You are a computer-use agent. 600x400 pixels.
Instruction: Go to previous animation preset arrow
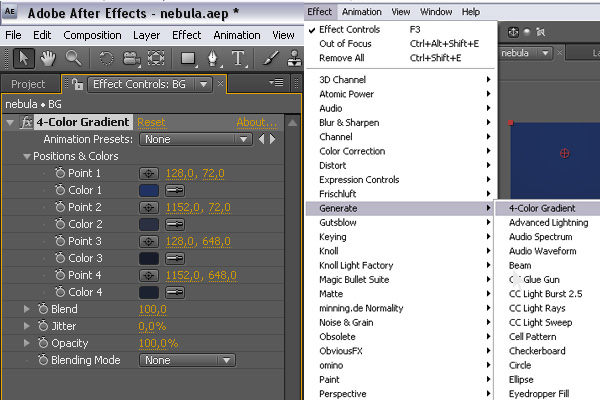[x=261, y=139]
